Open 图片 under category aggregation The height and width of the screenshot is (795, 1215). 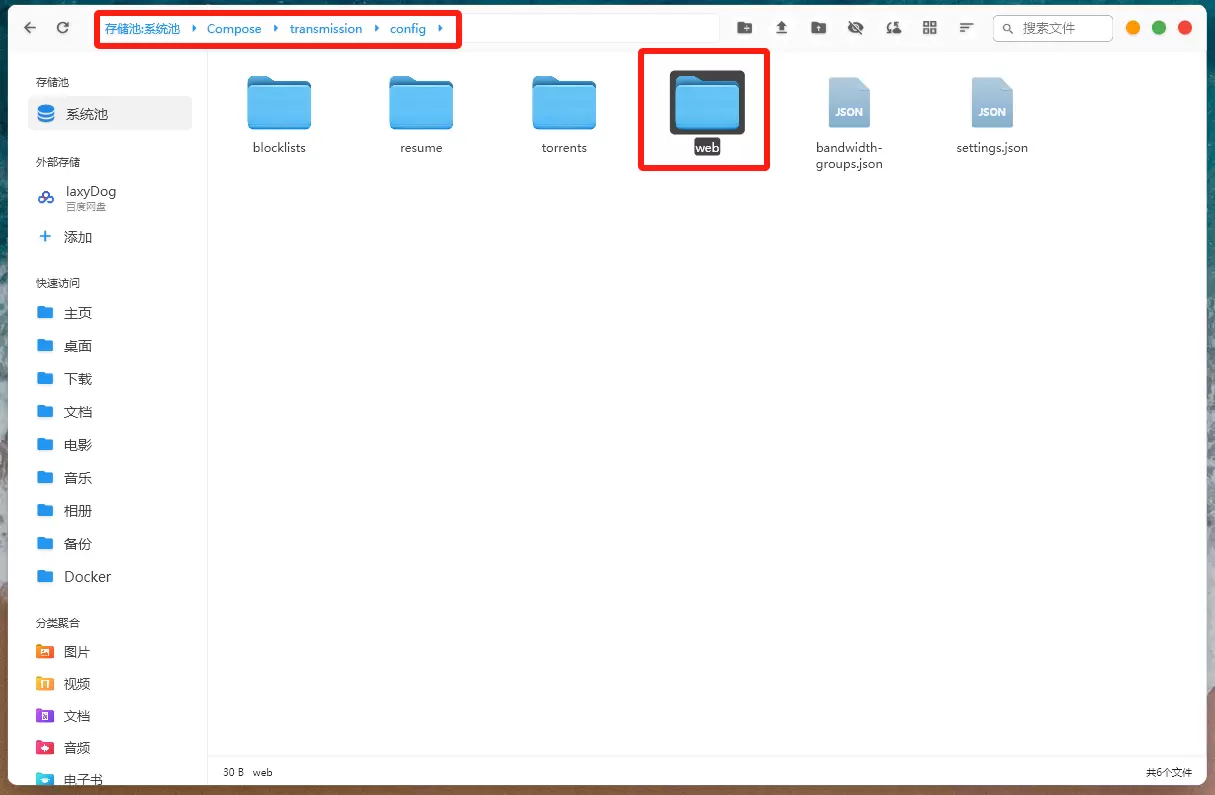pos(76,652)
